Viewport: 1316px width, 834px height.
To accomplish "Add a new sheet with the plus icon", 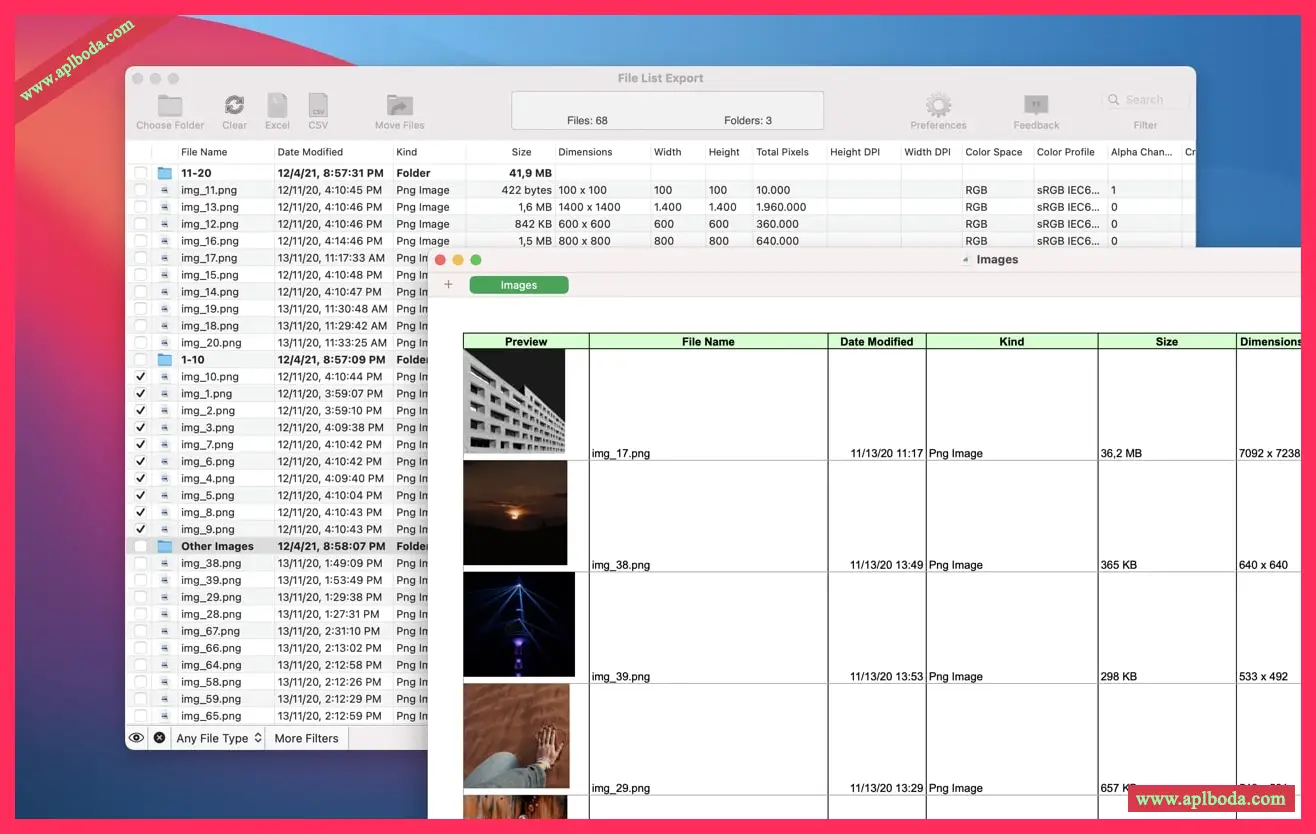I will [x=448, y=285].
